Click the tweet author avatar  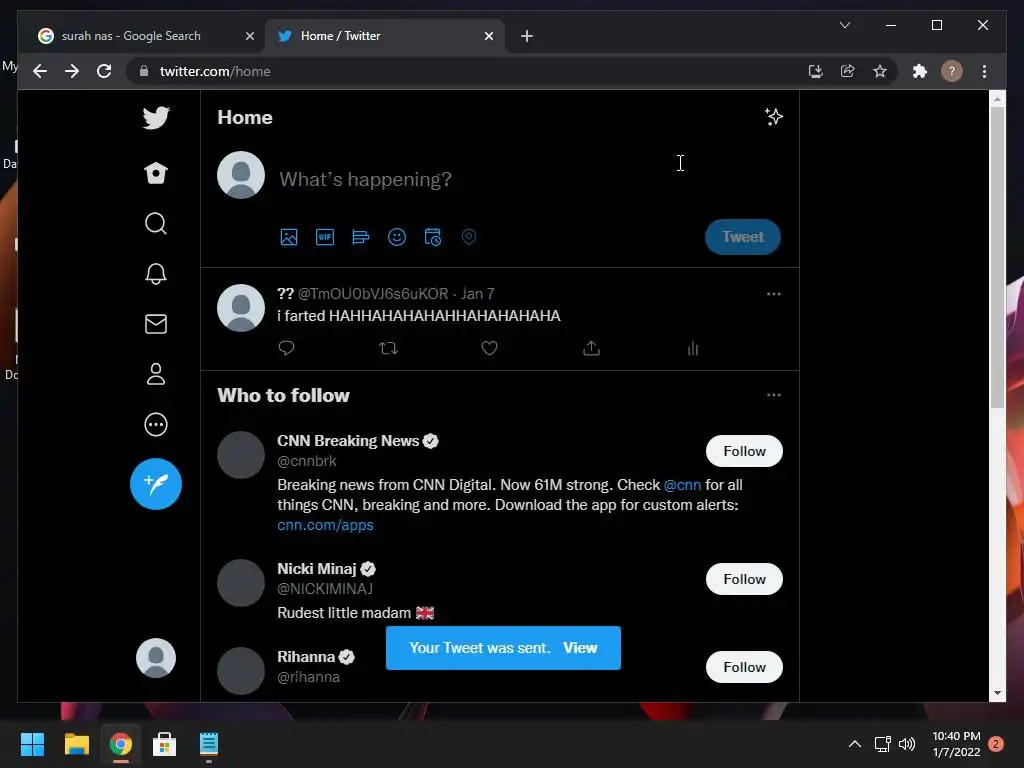pos(241,308)
